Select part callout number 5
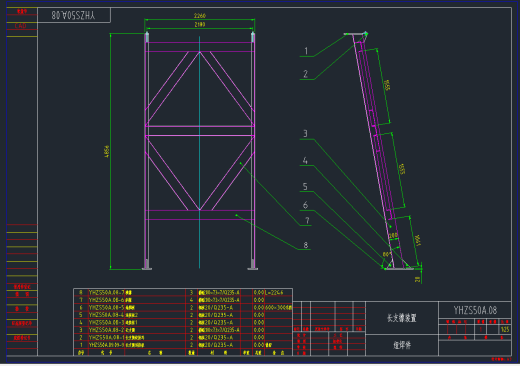Viewport: 520px width, 366px height. click(x=305, y=187)
